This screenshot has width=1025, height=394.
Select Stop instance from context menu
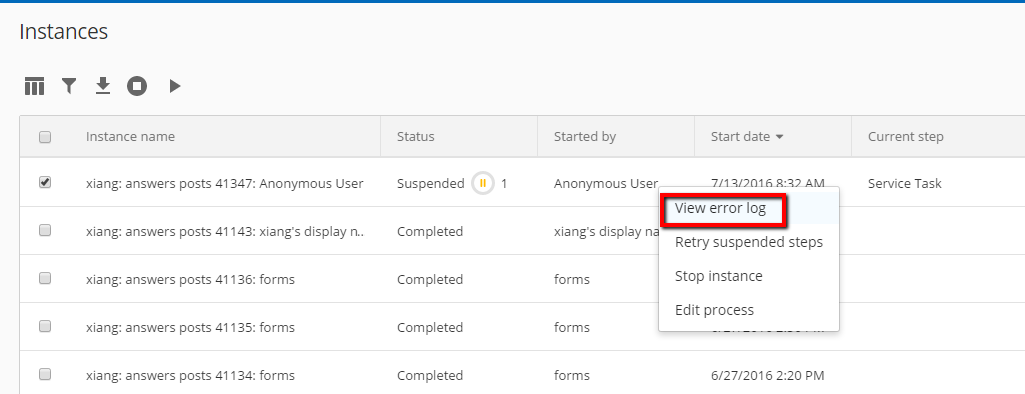[x=718, y=276]
